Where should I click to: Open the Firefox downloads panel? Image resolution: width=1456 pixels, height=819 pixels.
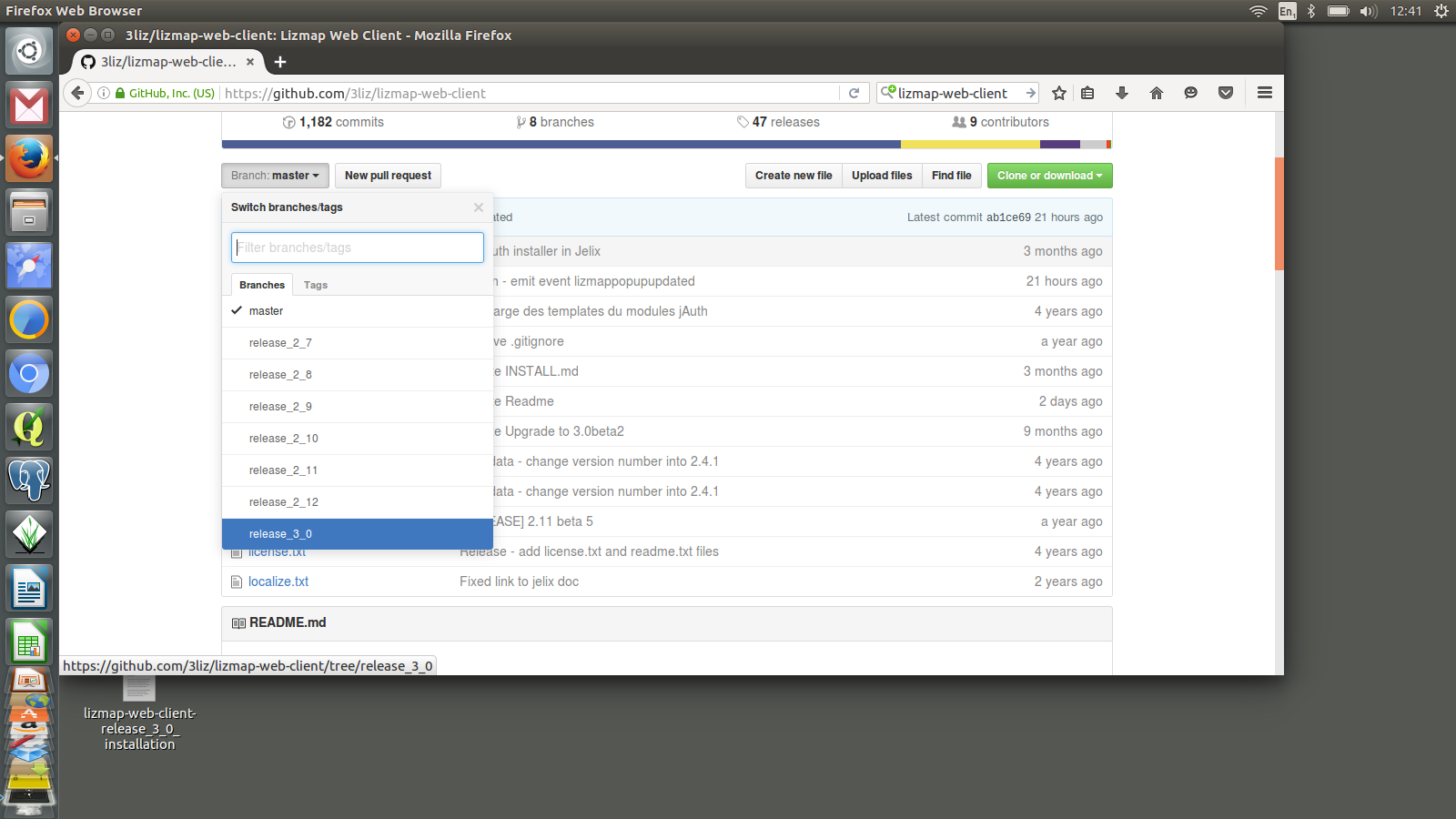point(1122,92)
